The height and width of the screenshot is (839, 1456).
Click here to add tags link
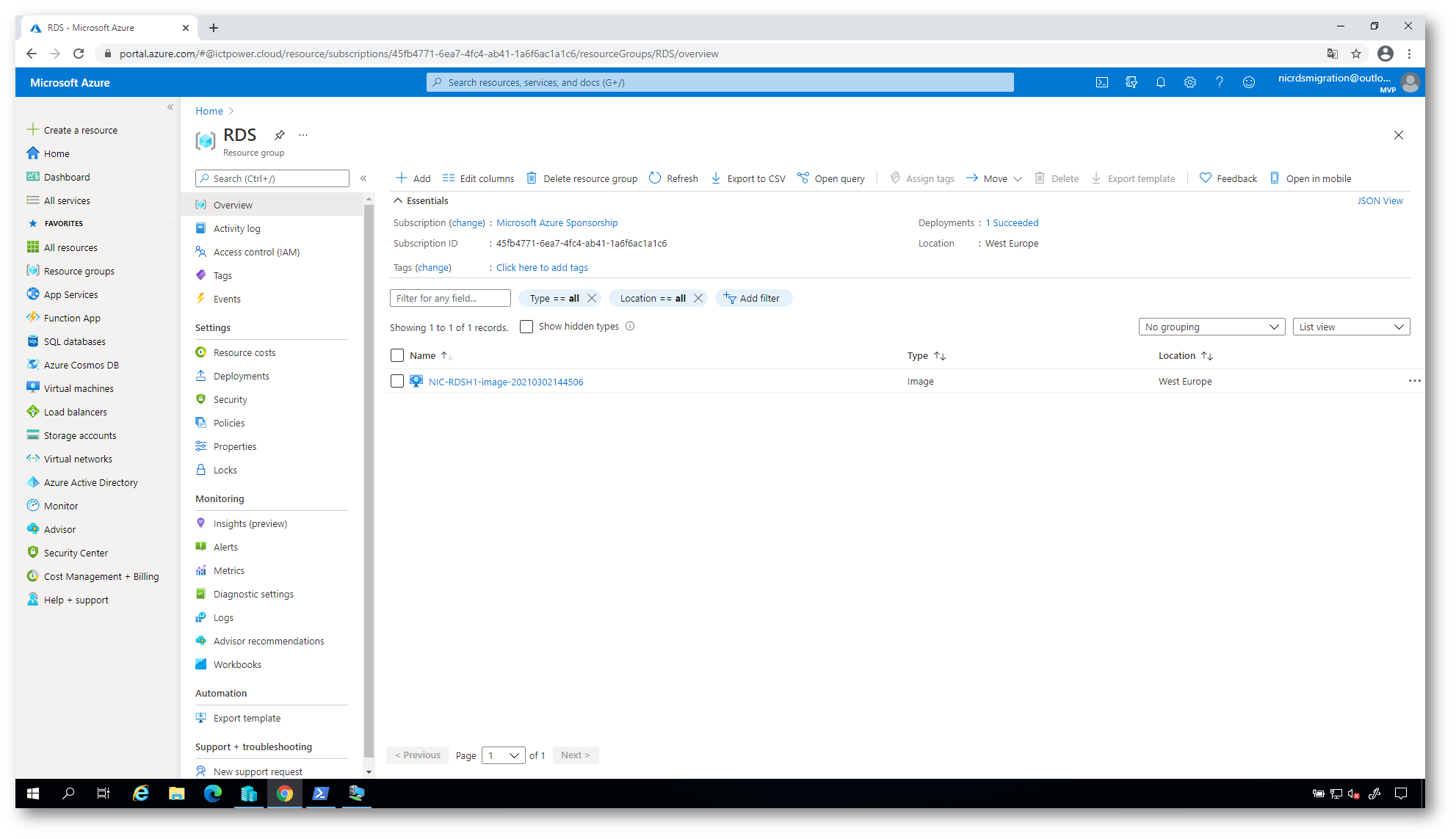[x=542, y=267]
